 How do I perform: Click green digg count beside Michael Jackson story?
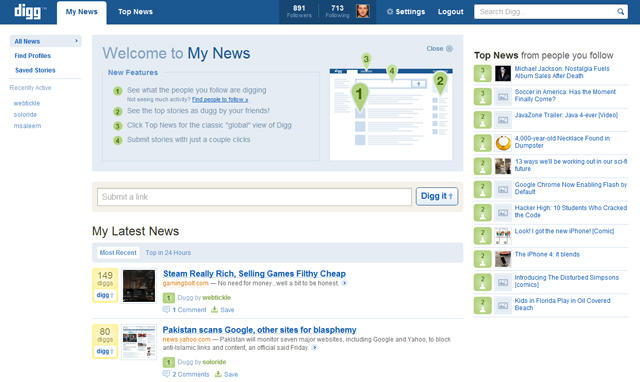click(482, 73)
